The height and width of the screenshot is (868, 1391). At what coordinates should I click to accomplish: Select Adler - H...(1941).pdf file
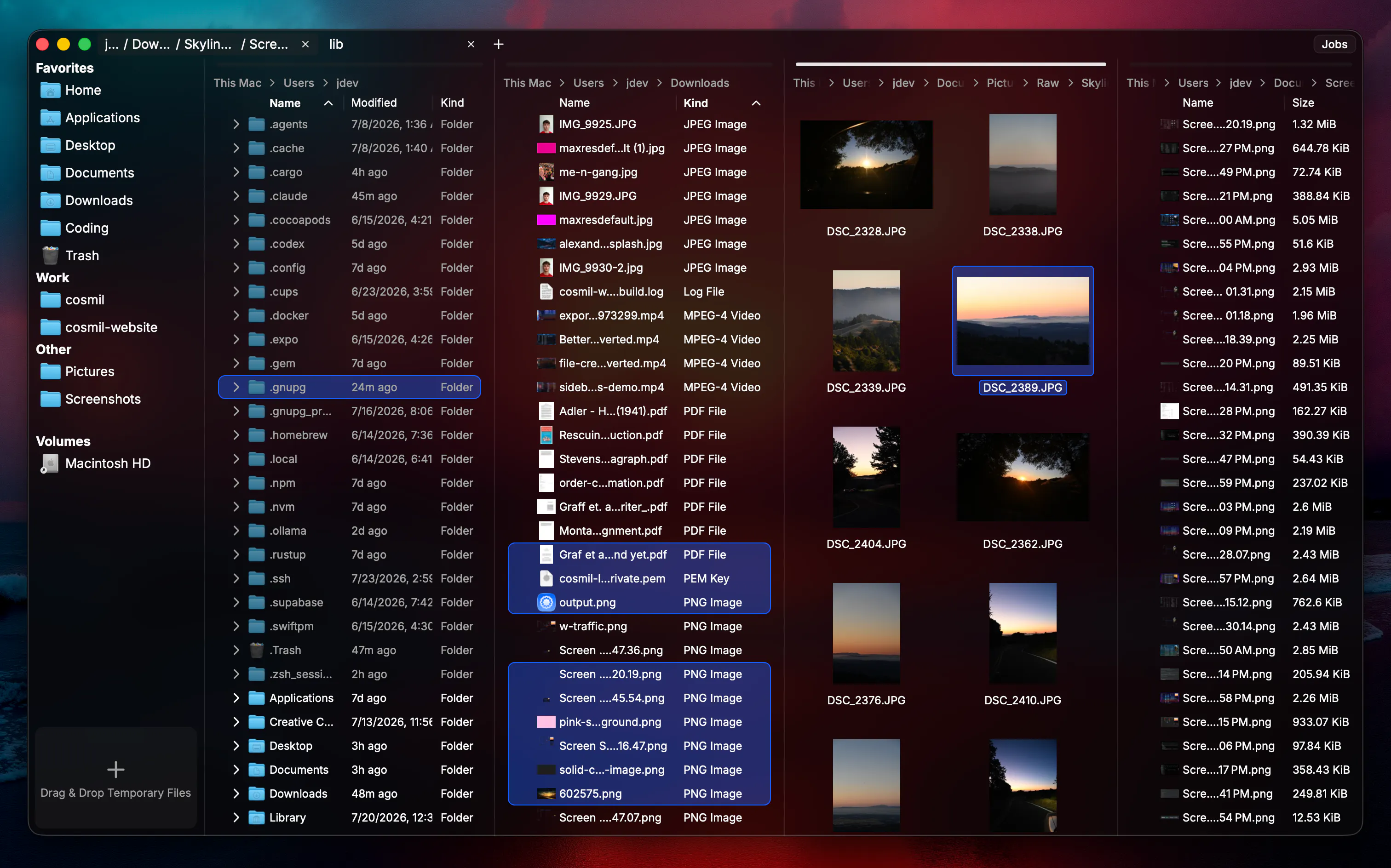pos(638,411)
